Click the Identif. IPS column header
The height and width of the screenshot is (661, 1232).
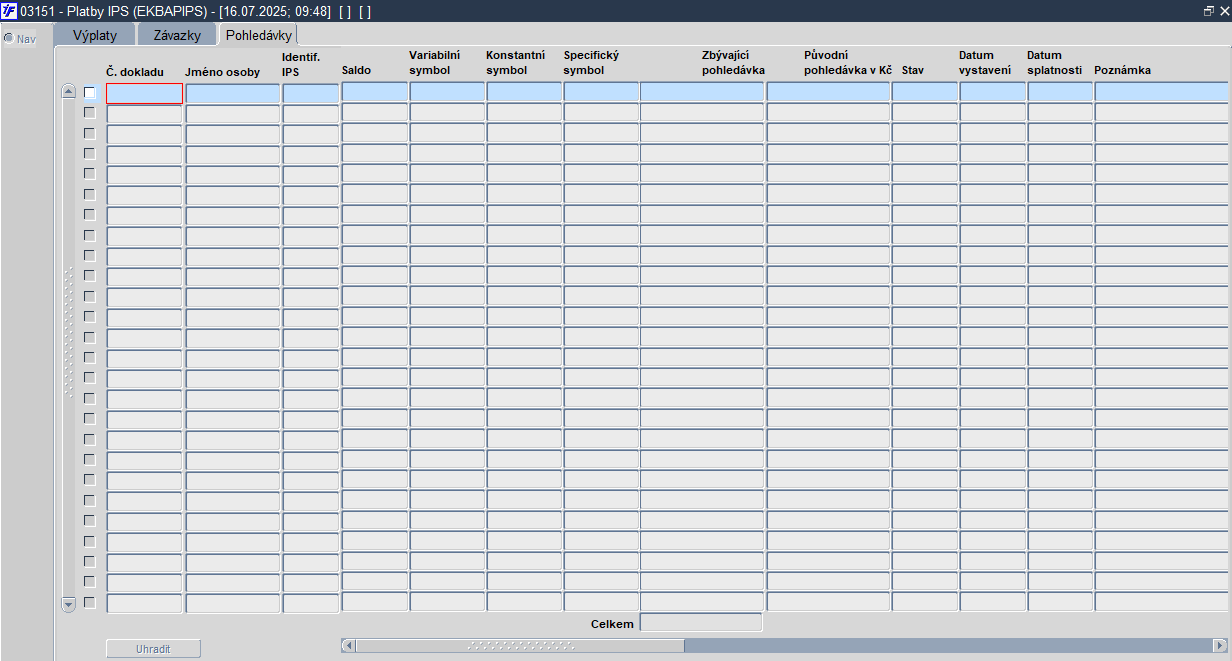[301, 65]
